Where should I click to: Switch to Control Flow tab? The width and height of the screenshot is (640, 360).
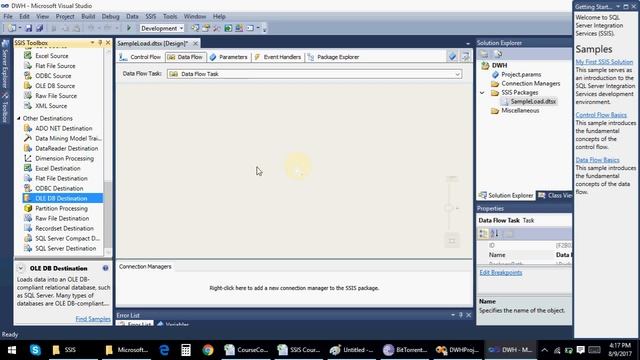click(140, 57)
